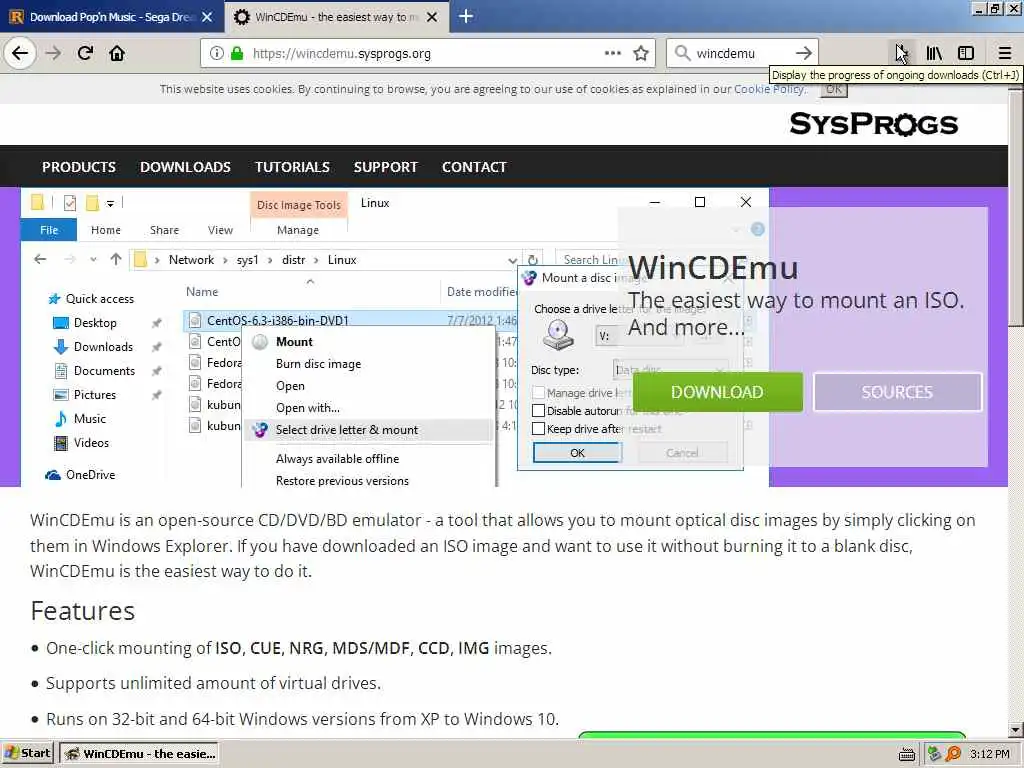Go back with the browser back arrow
1024x768 pixels.
[20, 53]
